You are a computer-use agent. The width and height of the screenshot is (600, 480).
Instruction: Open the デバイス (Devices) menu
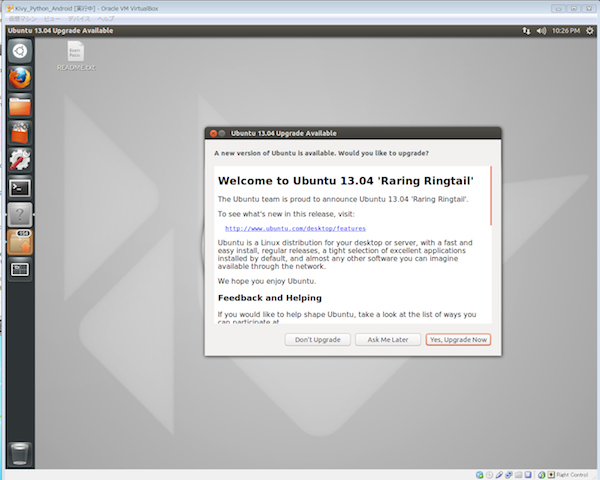79,19
